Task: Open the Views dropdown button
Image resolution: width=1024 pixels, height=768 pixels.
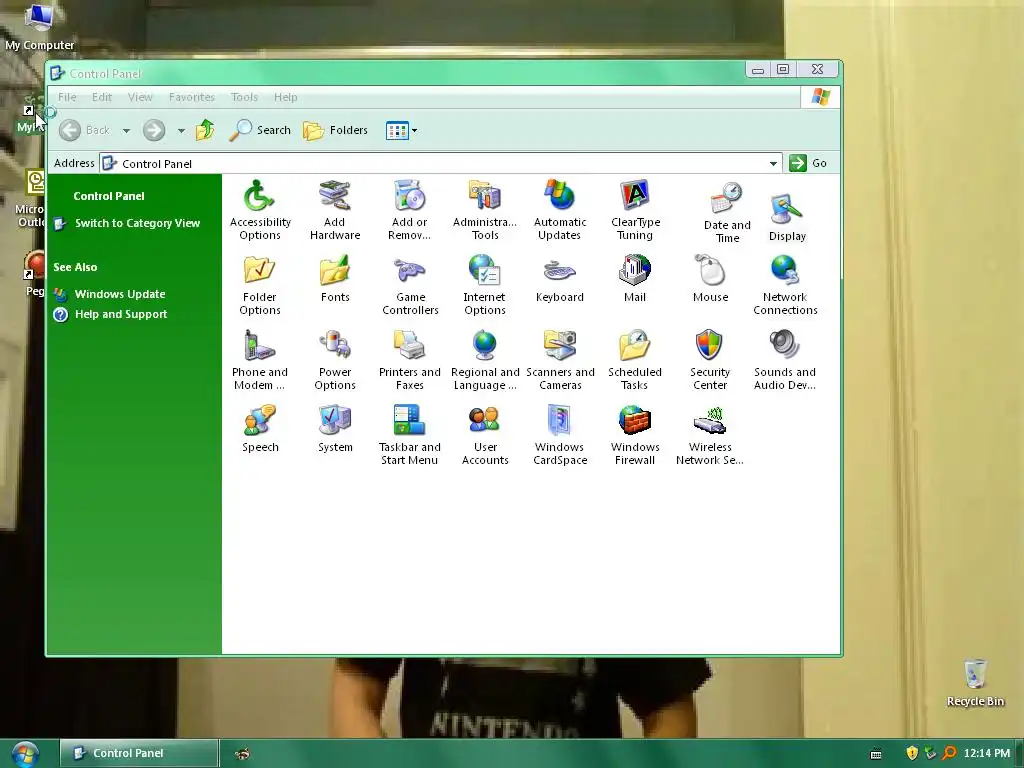Action: (401, 131)
